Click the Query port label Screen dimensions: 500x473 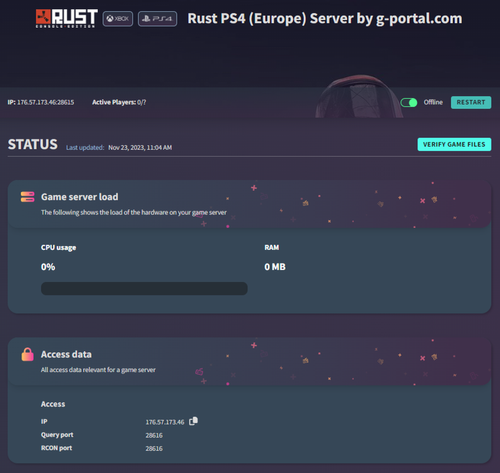click(57, 435)
